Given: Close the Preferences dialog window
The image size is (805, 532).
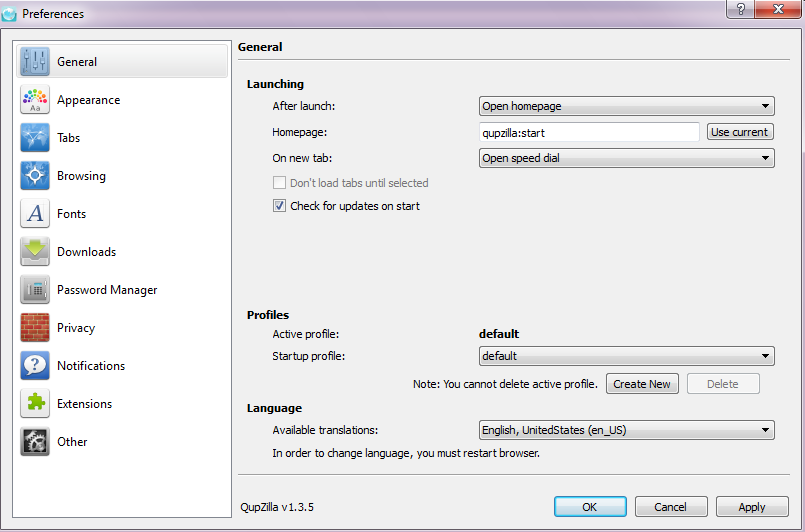Looking at the screenshot, I should [777, 9].
